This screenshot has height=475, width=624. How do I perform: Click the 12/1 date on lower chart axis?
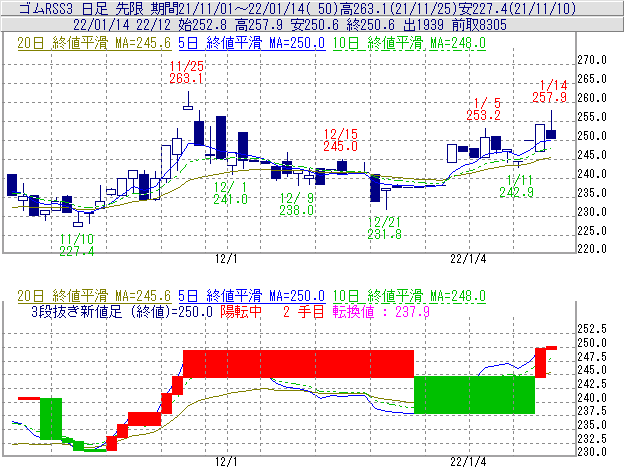pyautogui.click(x=226, y=462)
